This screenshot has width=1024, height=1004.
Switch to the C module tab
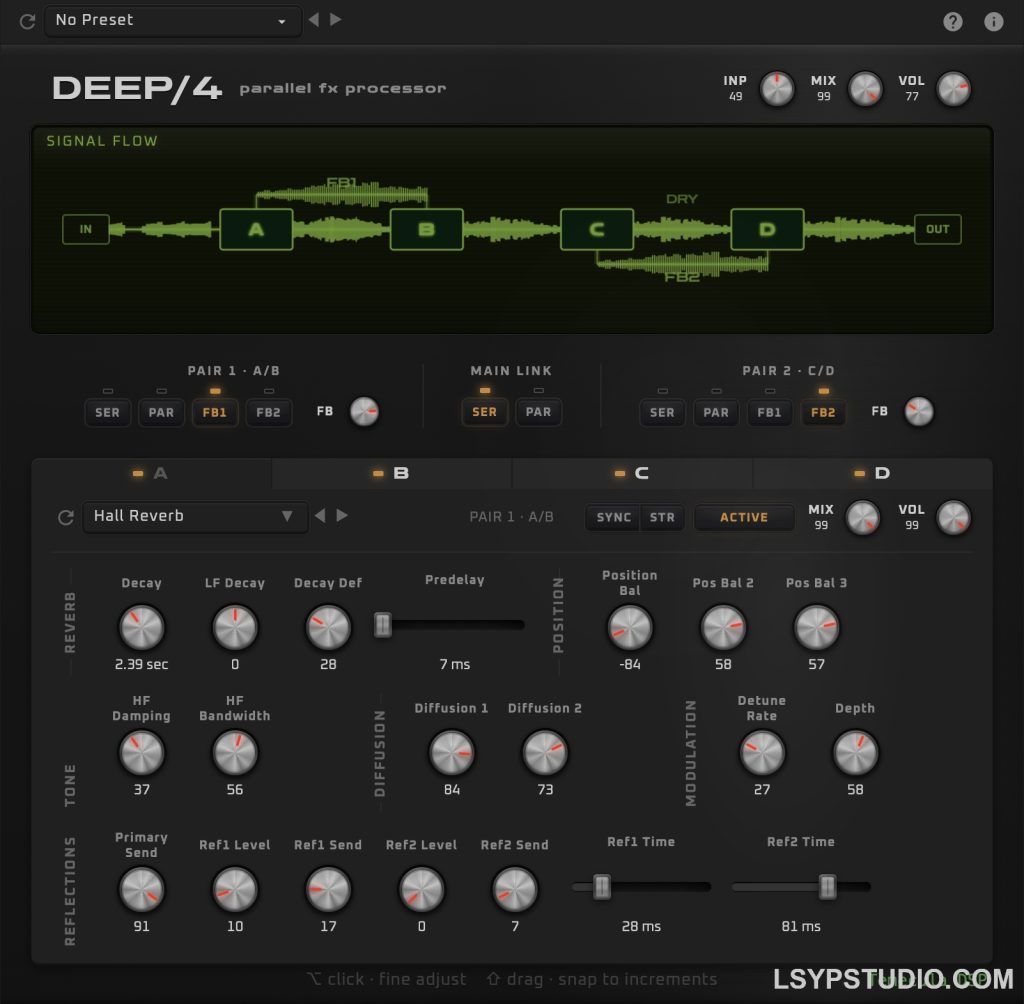[x=633, y=473]
